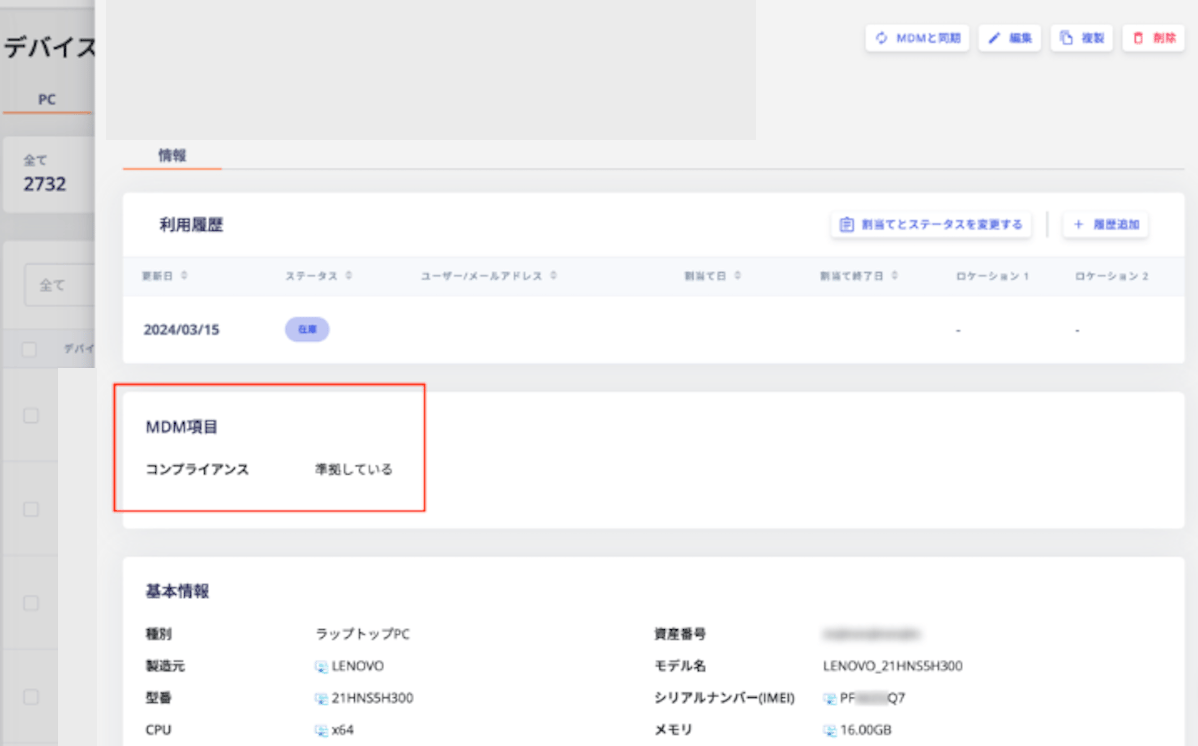This screenshot has width=1198, height=746.
Task: Sort by 割当て日 using its arrow icon
Action: coord(737,275)
